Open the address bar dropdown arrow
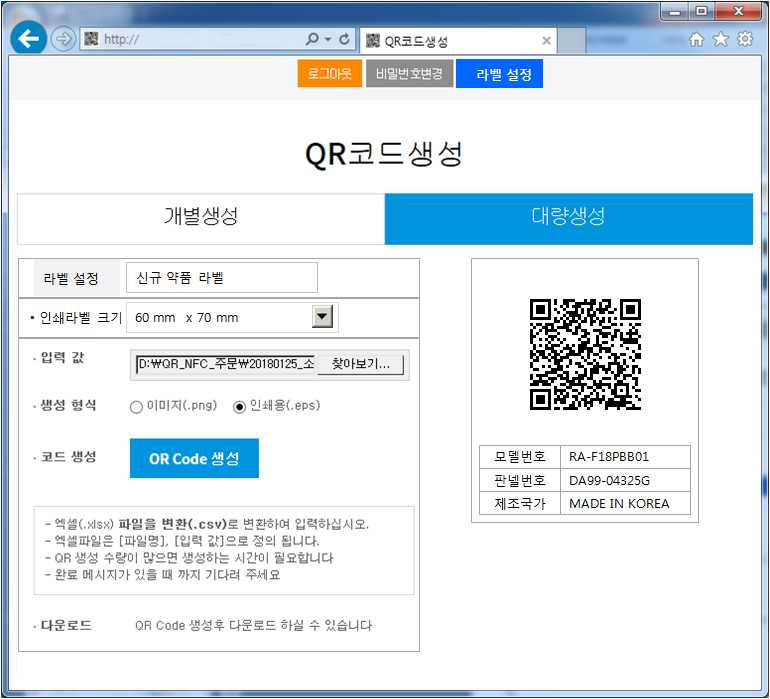 click(x=328, y=39)
